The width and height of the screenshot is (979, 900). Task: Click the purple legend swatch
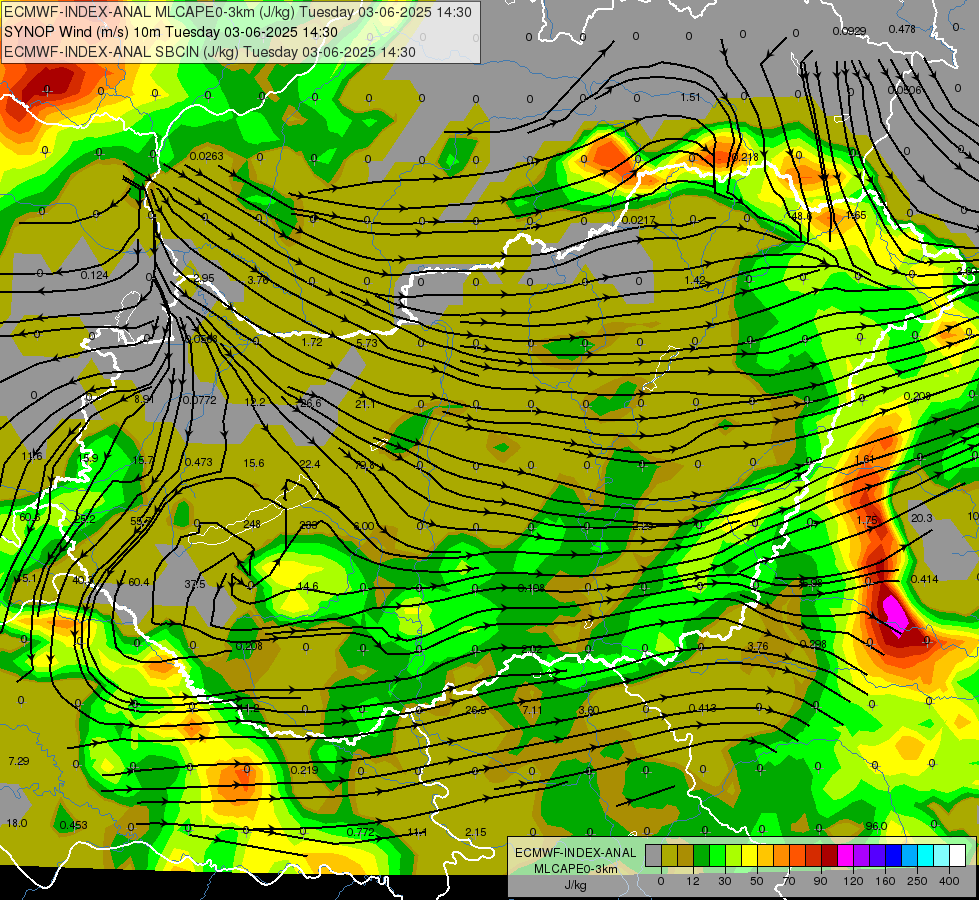862,855
